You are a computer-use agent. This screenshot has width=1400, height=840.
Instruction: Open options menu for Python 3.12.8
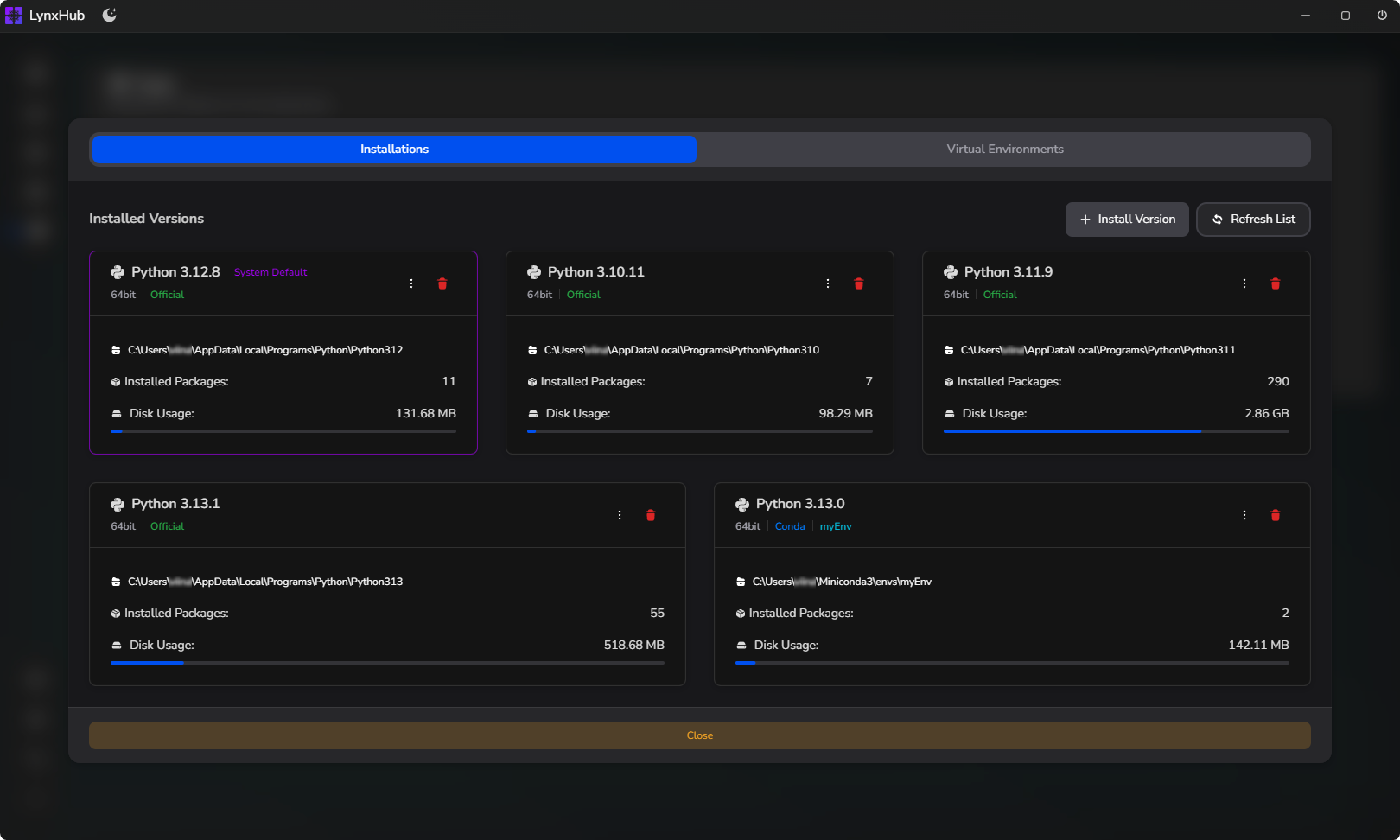pos(411,283)
